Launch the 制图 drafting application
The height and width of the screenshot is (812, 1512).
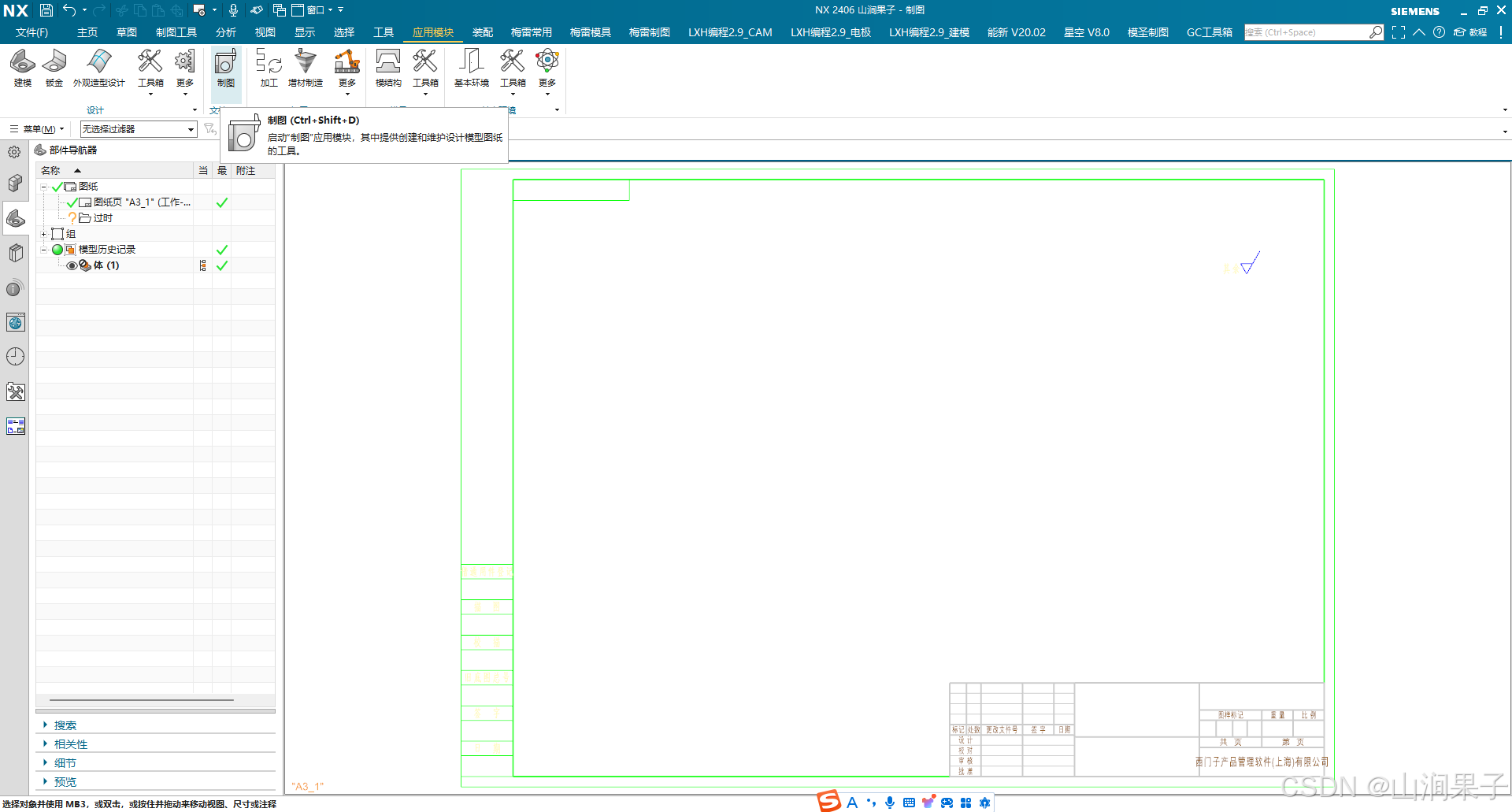226,68
